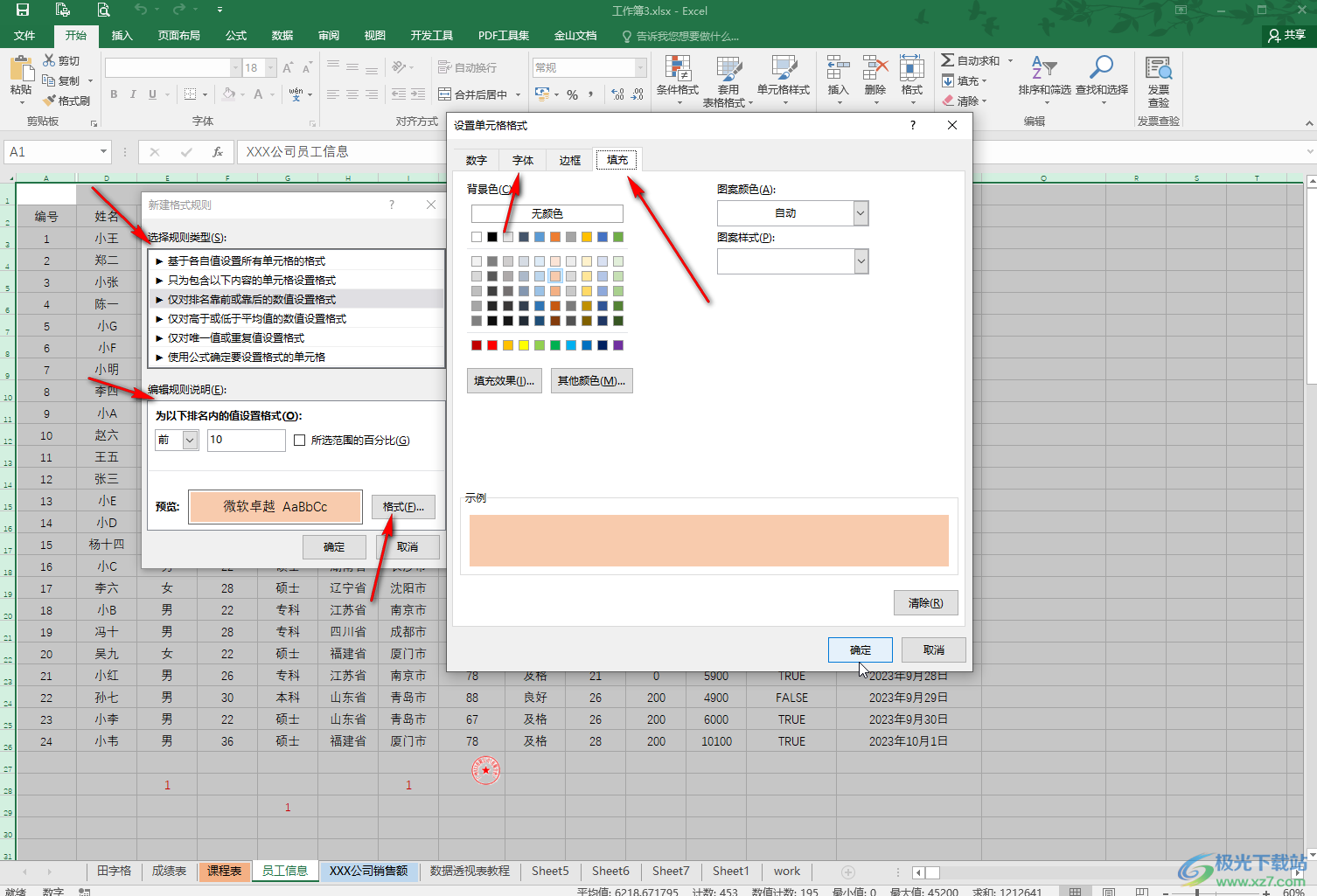Toggle Bold formatting button
This screenshot has width=1317, height=896.
tap(114, 94)
